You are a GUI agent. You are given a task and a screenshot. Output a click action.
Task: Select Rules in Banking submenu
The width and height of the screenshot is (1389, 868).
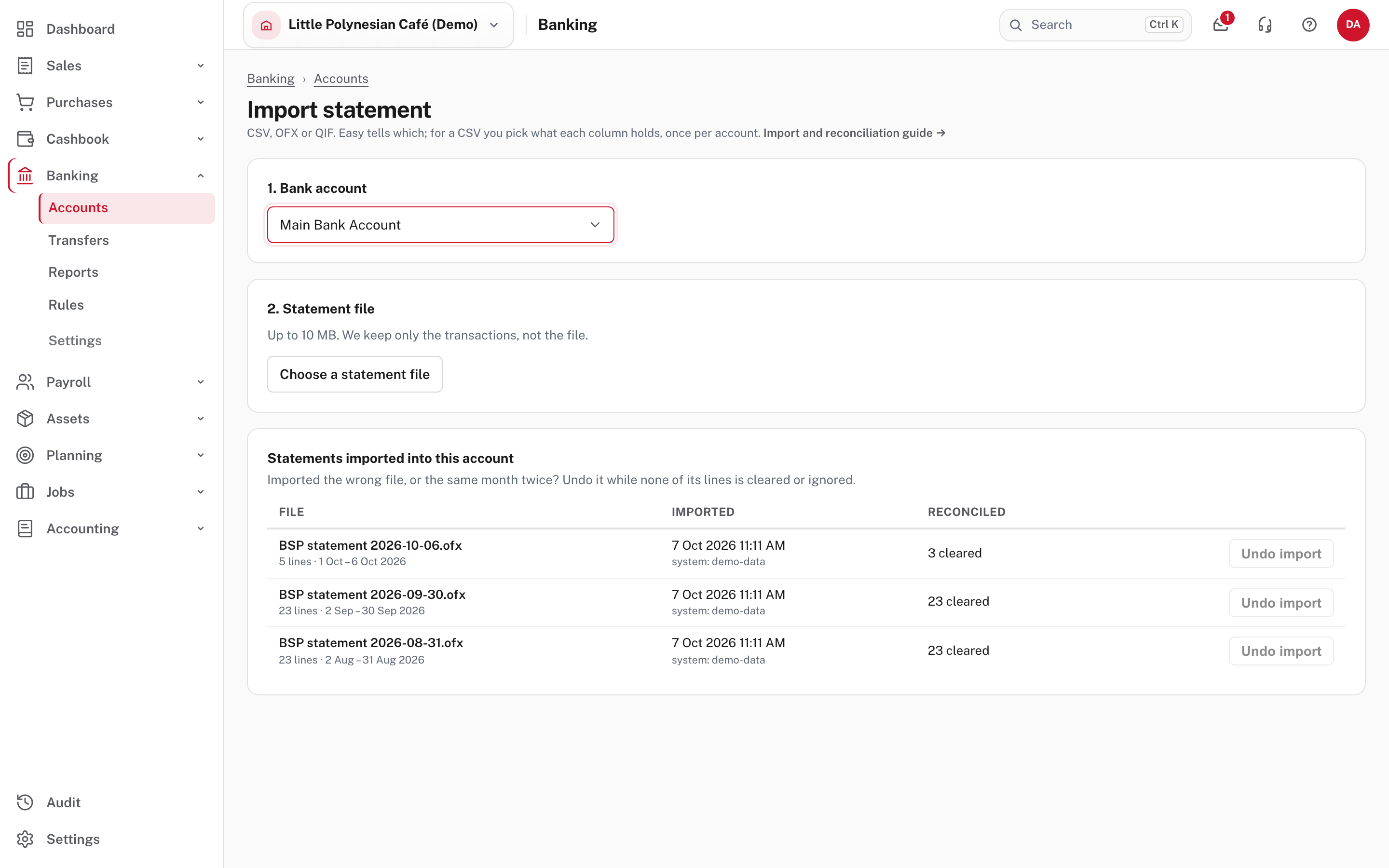[x=66, y=305]
